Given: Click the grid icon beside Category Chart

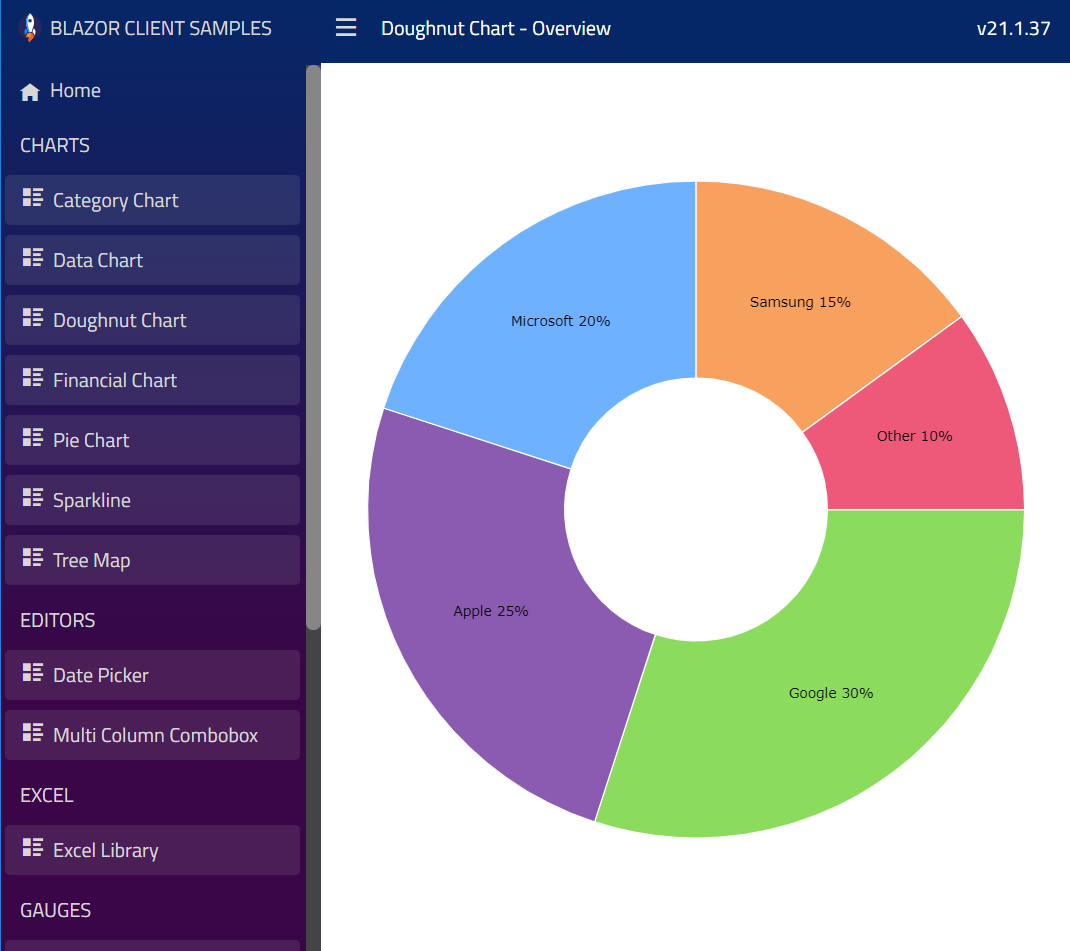Looking at the screenshot, I should pos(33,198).
